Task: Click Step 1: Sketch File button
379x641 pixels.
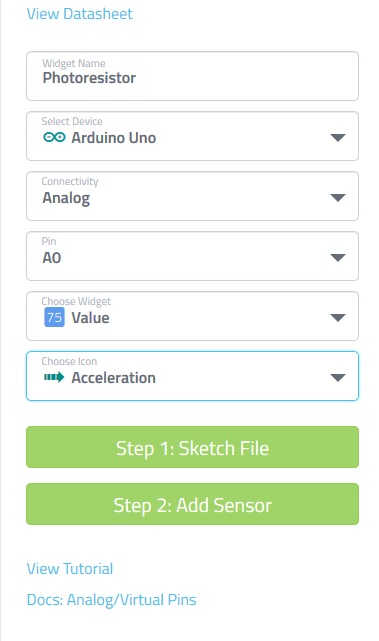Action: tap(192, 447)
